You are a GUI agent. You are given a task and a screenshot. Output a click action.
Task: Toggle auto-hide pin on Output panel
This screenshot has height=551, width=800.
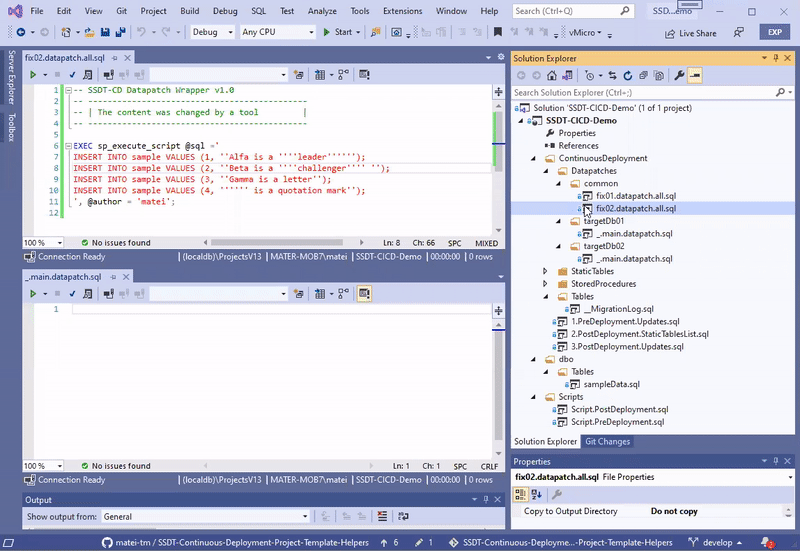click(x=486, y=499)
